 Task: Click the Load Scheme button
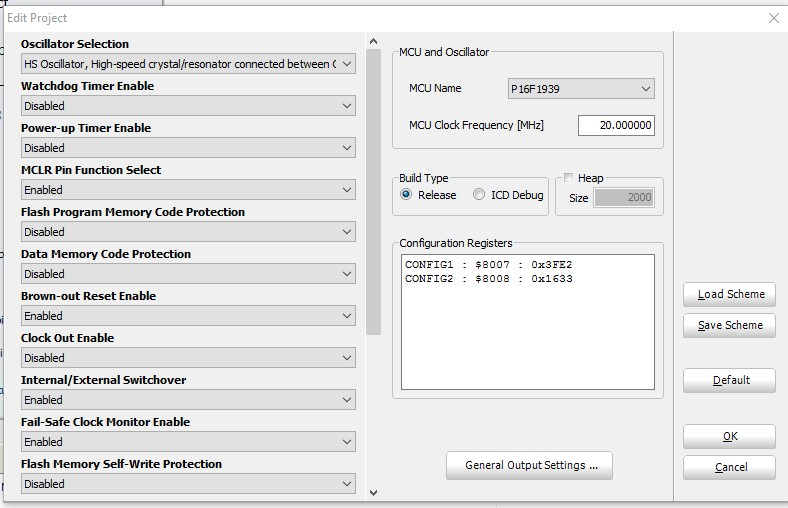point(729,294)
